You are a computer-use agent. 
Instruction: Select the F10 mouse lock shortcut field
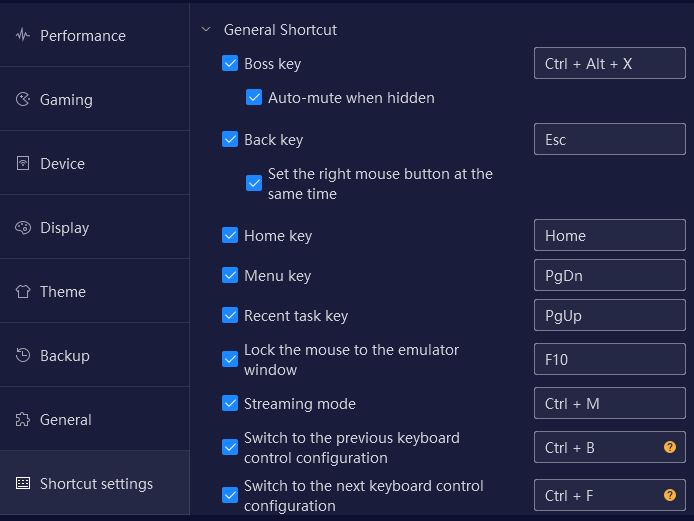click(609, 359)
